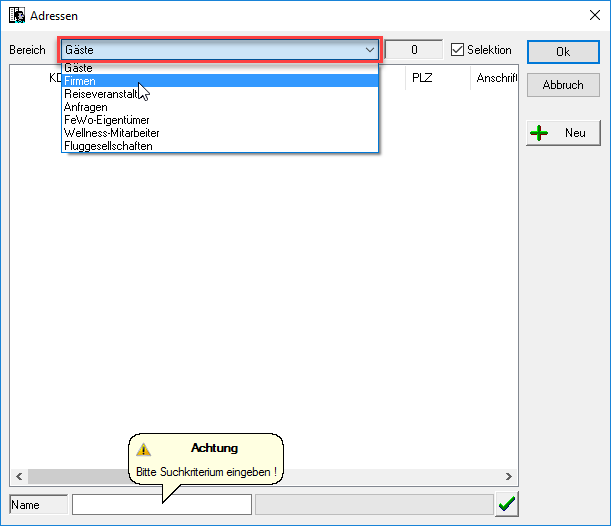
Task: Select FeWo-Eigentümer in the list
Action: pyautogui.click(x=220, y=120)
